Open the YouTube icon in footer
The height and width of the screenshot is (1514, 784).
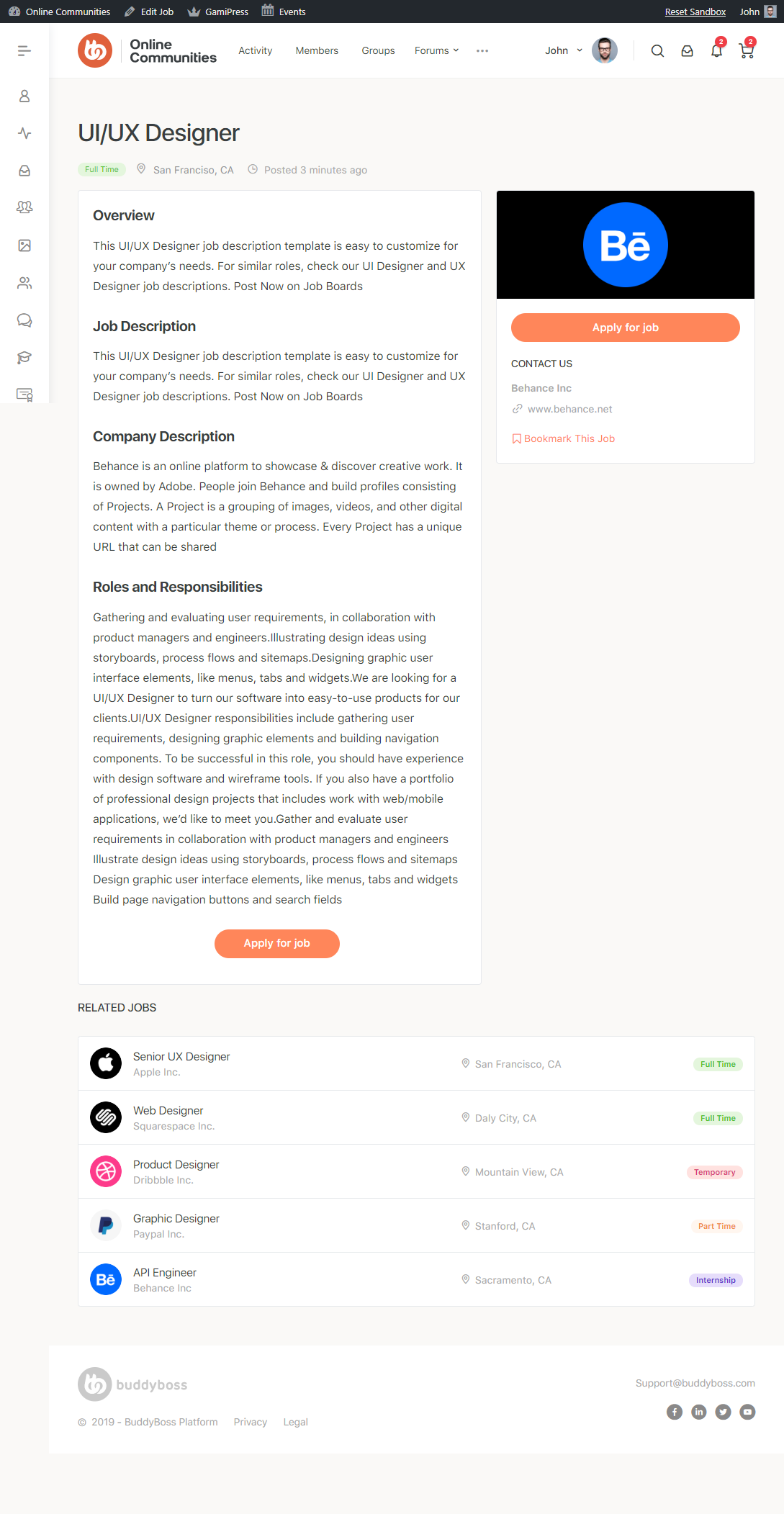[748, 1412]
